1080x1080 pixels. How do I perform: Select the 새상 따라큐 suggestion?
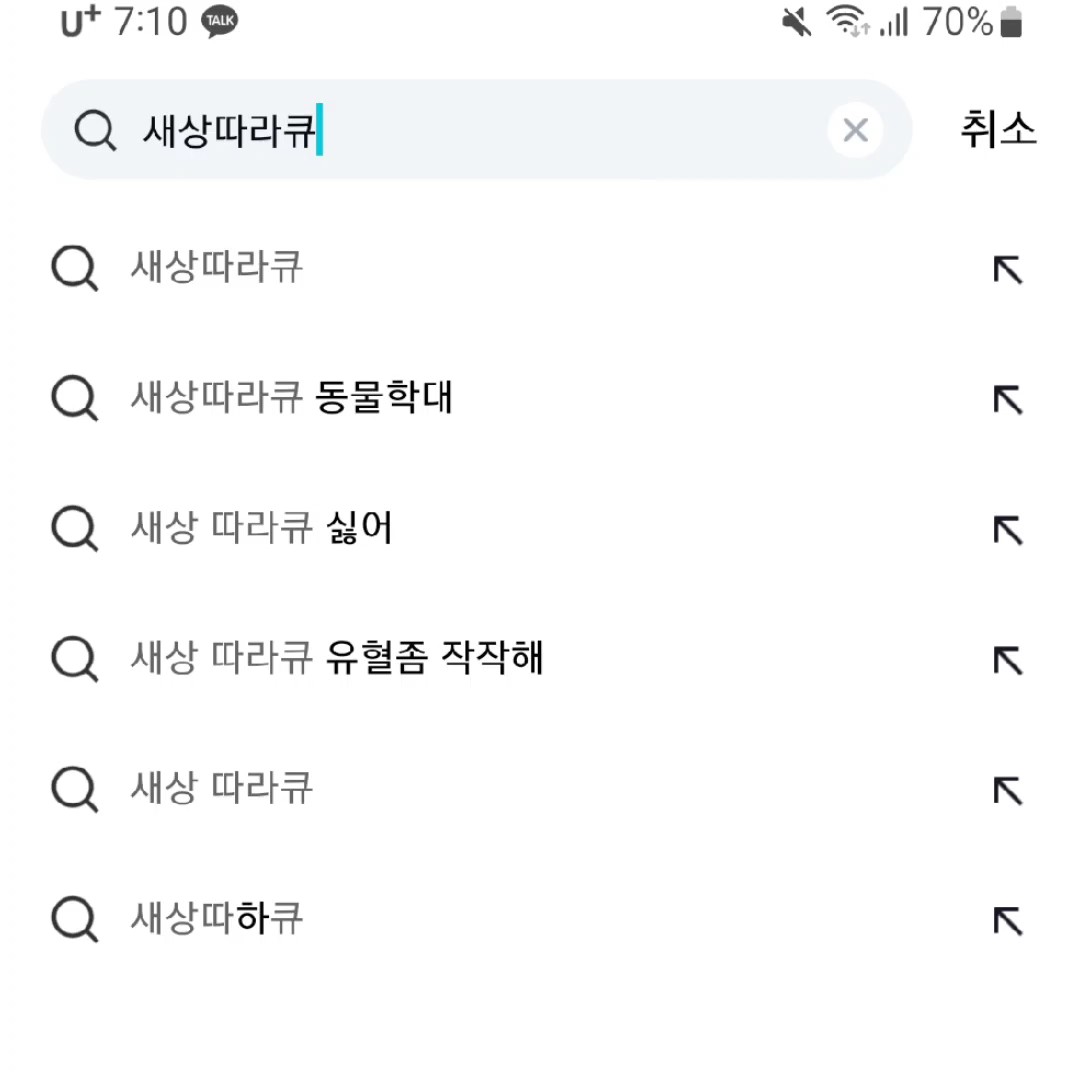pos(220,788)
